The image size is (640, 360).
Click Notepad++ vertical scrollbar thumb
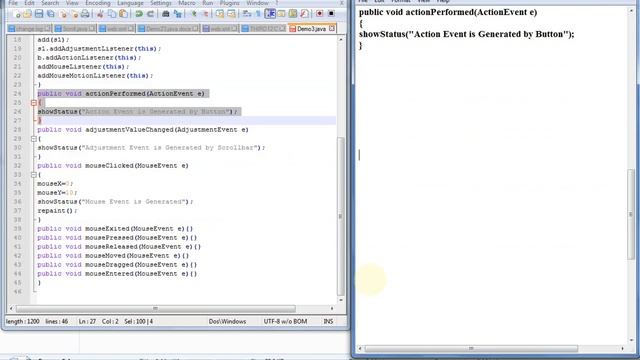click(x=341, y=216)
